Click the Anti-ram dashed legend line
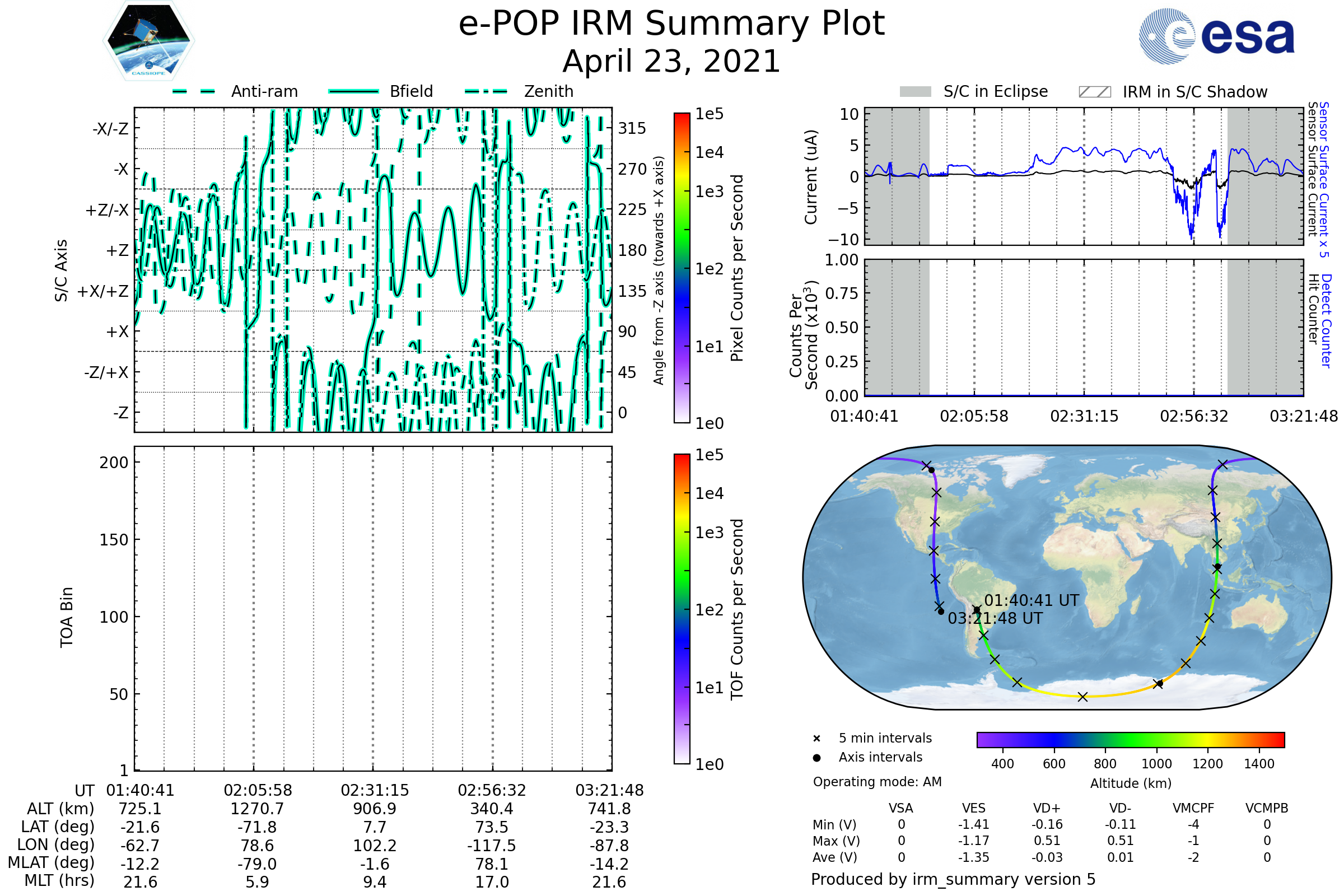The image size is (1344, 896). tap(194, 91)
